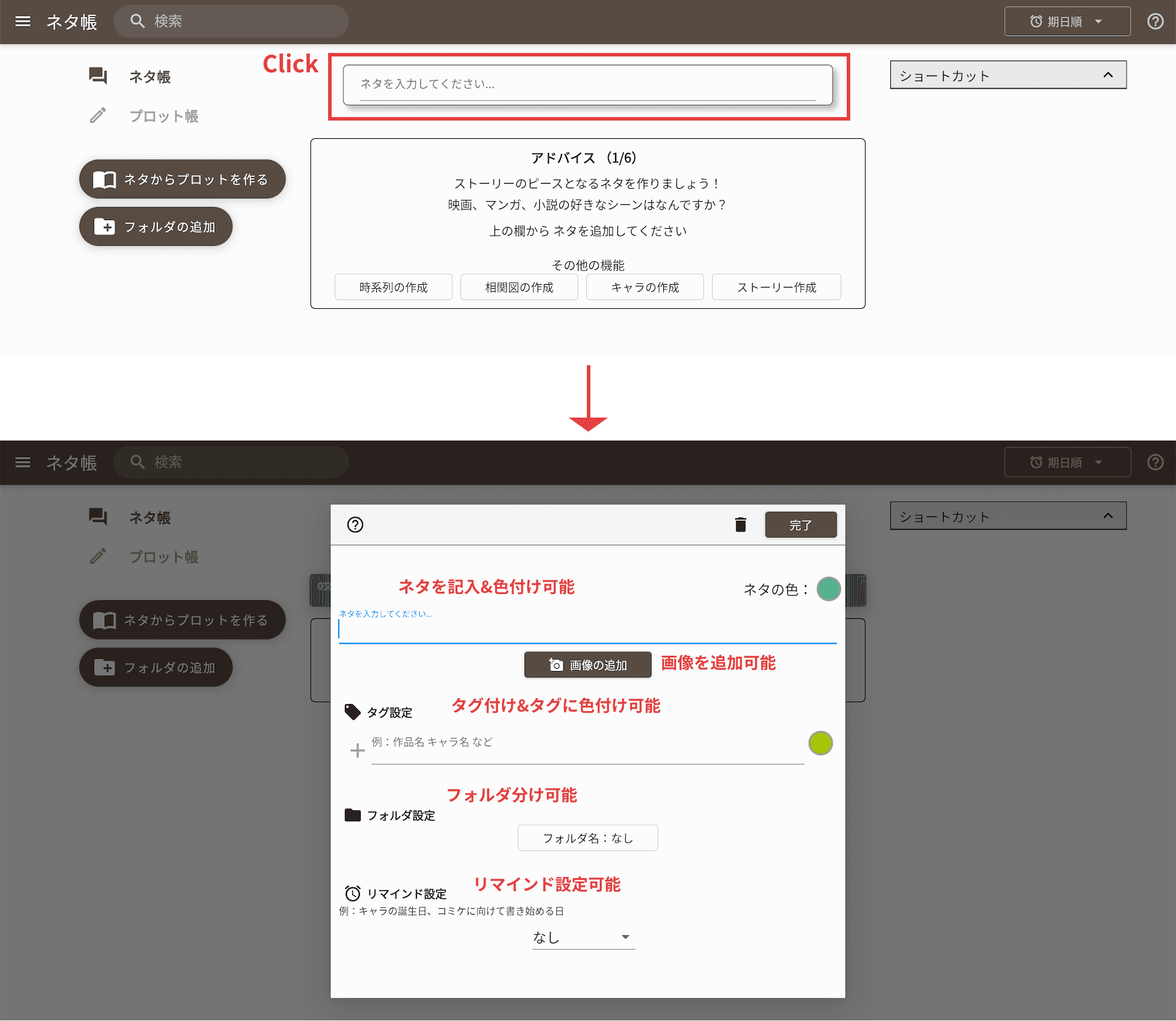Screen dimensions: 1176x1021
Task: Click the プロット帳 menu item
Action: (x=163, y=116)
